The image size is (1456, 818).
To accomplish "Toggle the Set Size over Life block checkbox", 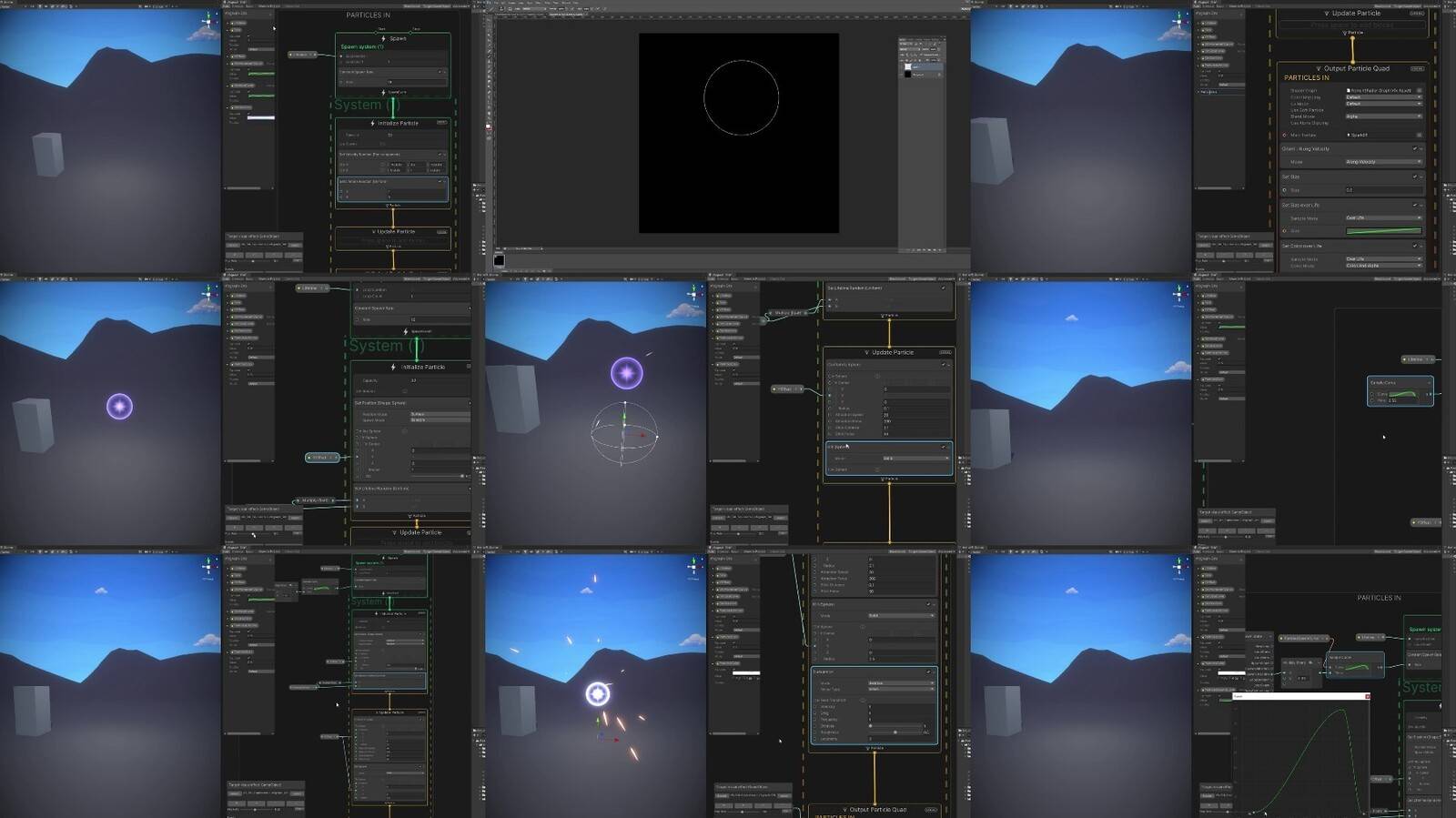I will [x=1415, y=205].
